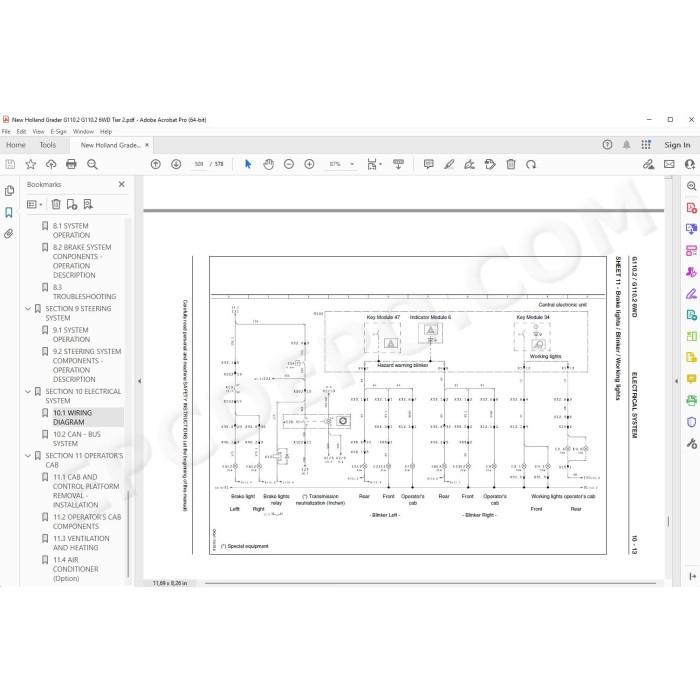The image size is (700, 700).
Task: Send file by email envelope icon
Action: coord(669,164)
